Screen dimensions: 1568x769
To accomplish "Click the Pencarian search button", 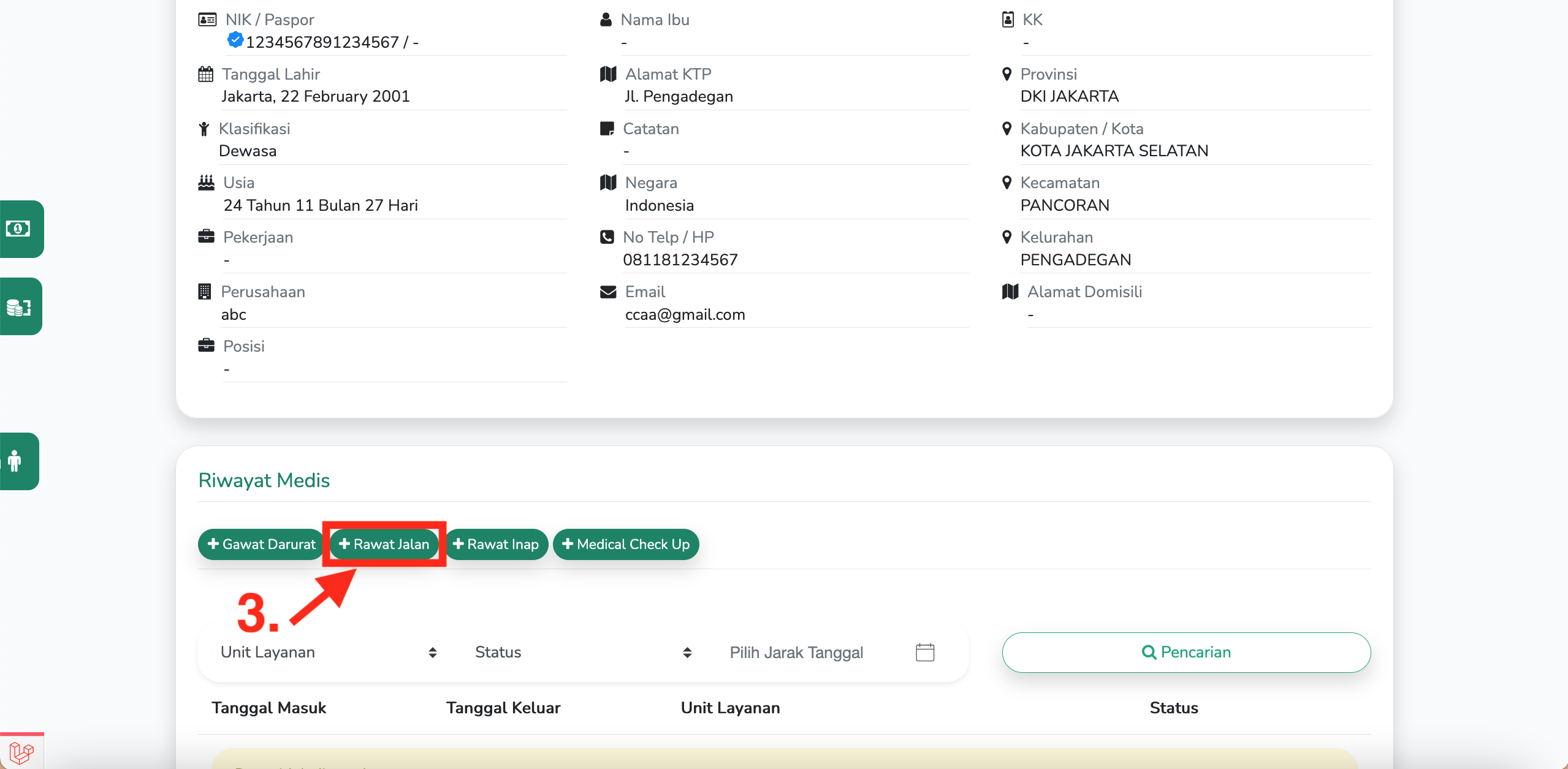I will click(1186, 652).
